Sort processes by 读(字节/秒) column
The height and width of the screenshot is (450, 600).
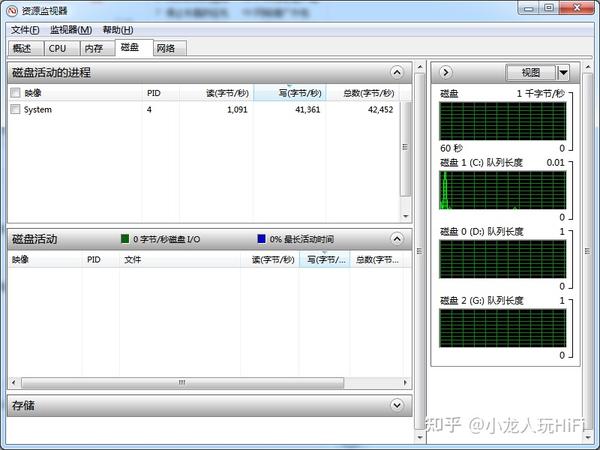click(x=216, y=93)
